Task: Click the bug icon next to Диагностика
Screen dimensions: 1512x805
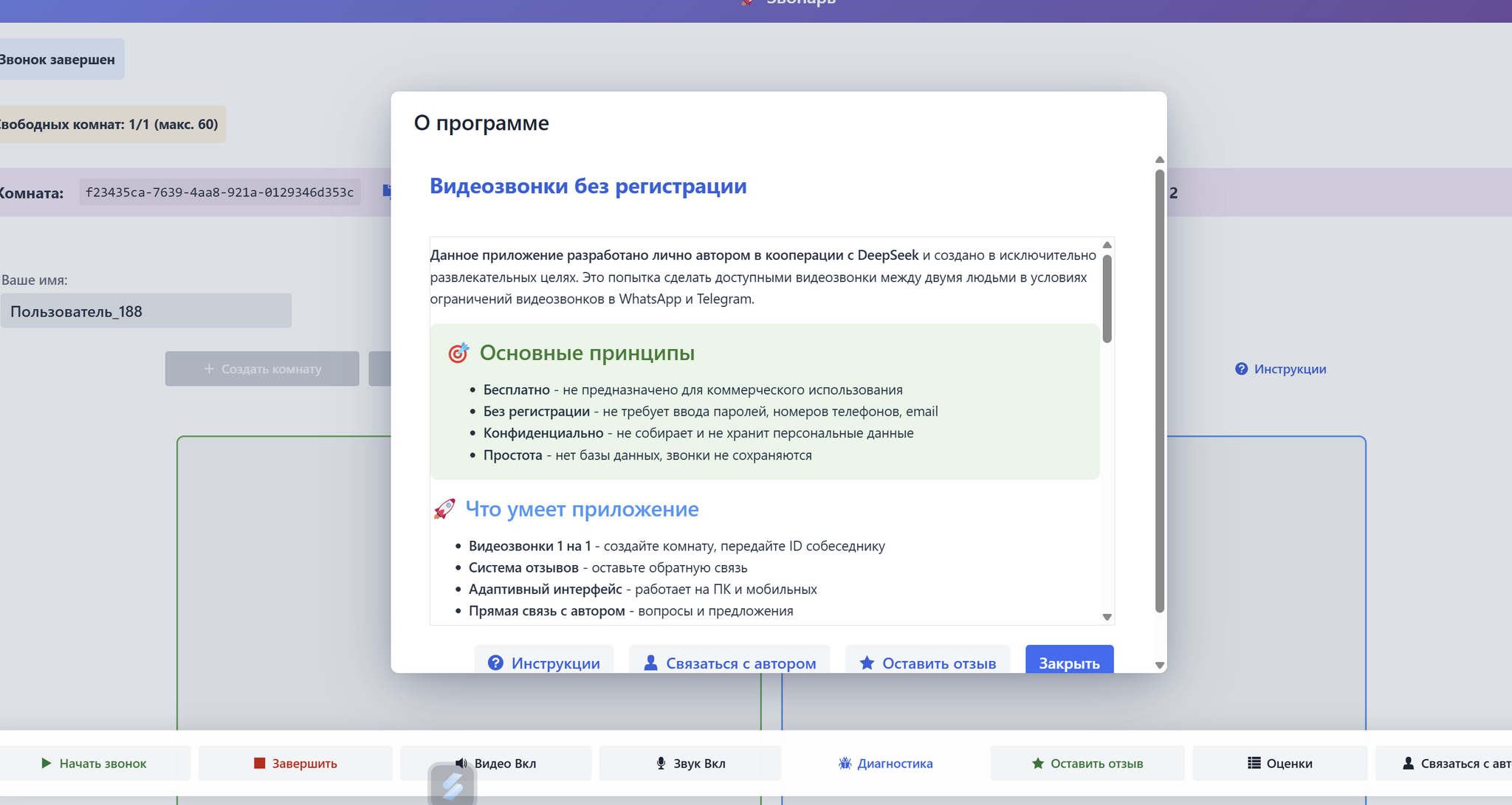Action: click(845, 763)
